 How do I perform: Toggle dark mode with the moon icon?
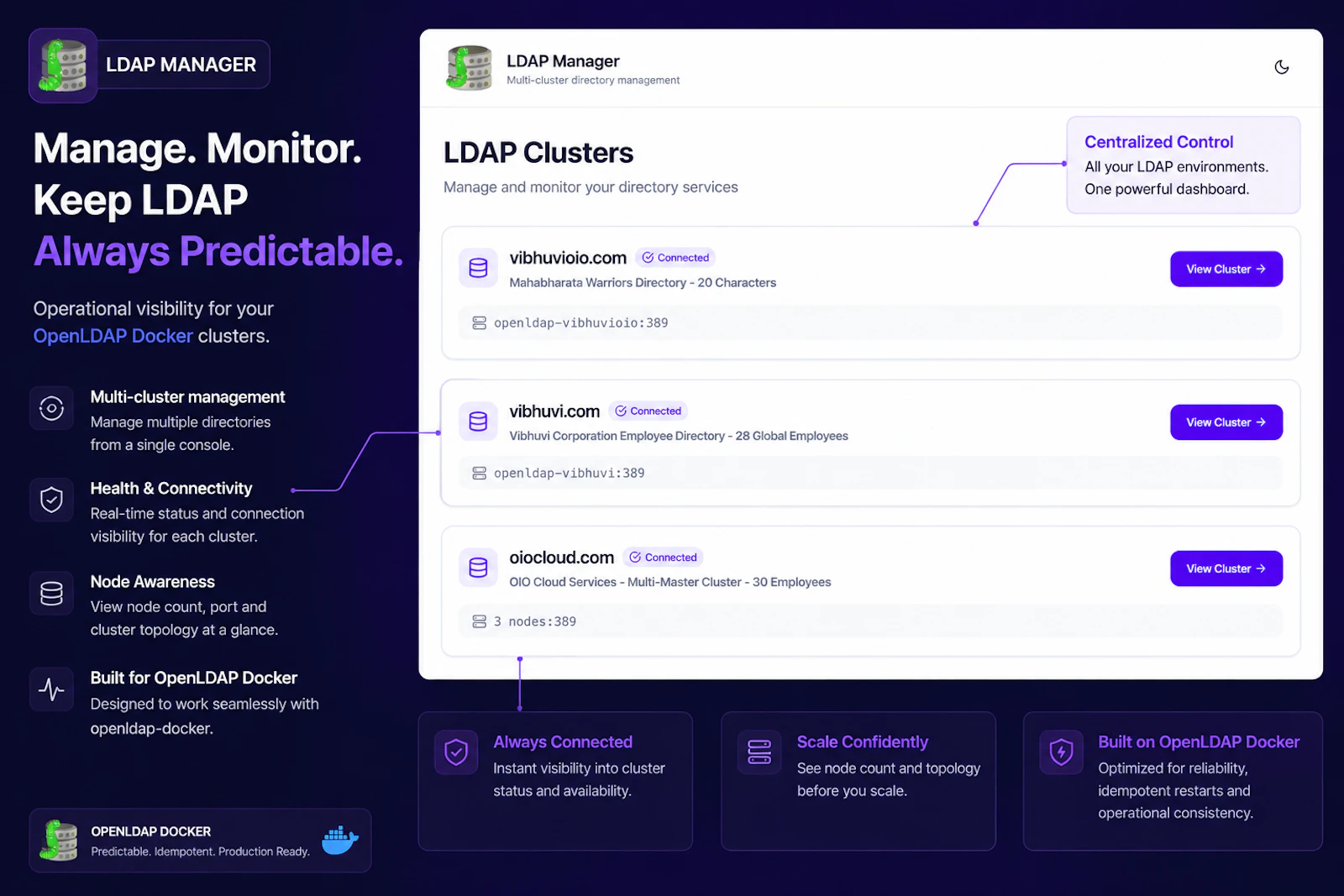point(1281,67)
